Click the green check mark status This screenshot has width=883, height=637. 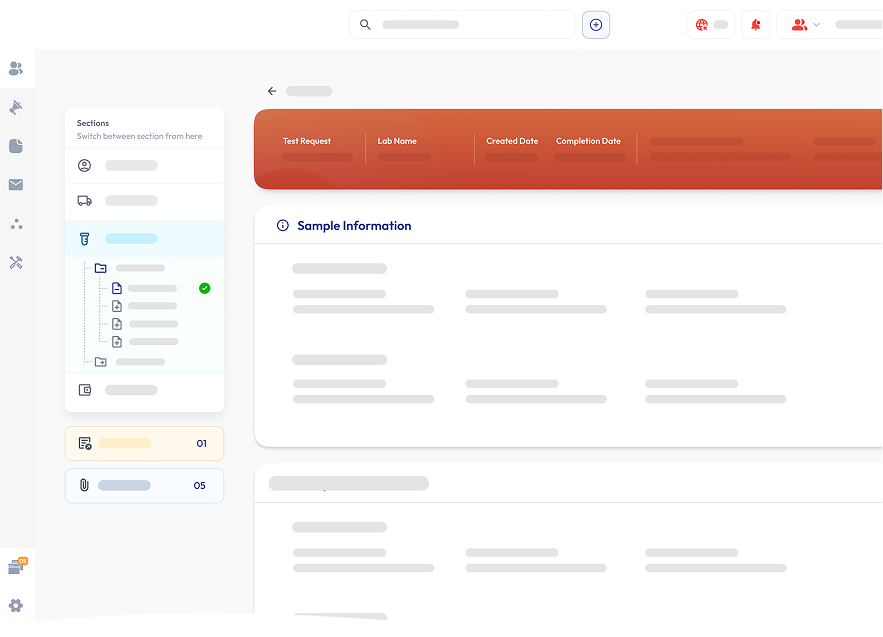(x=204, y=288)
